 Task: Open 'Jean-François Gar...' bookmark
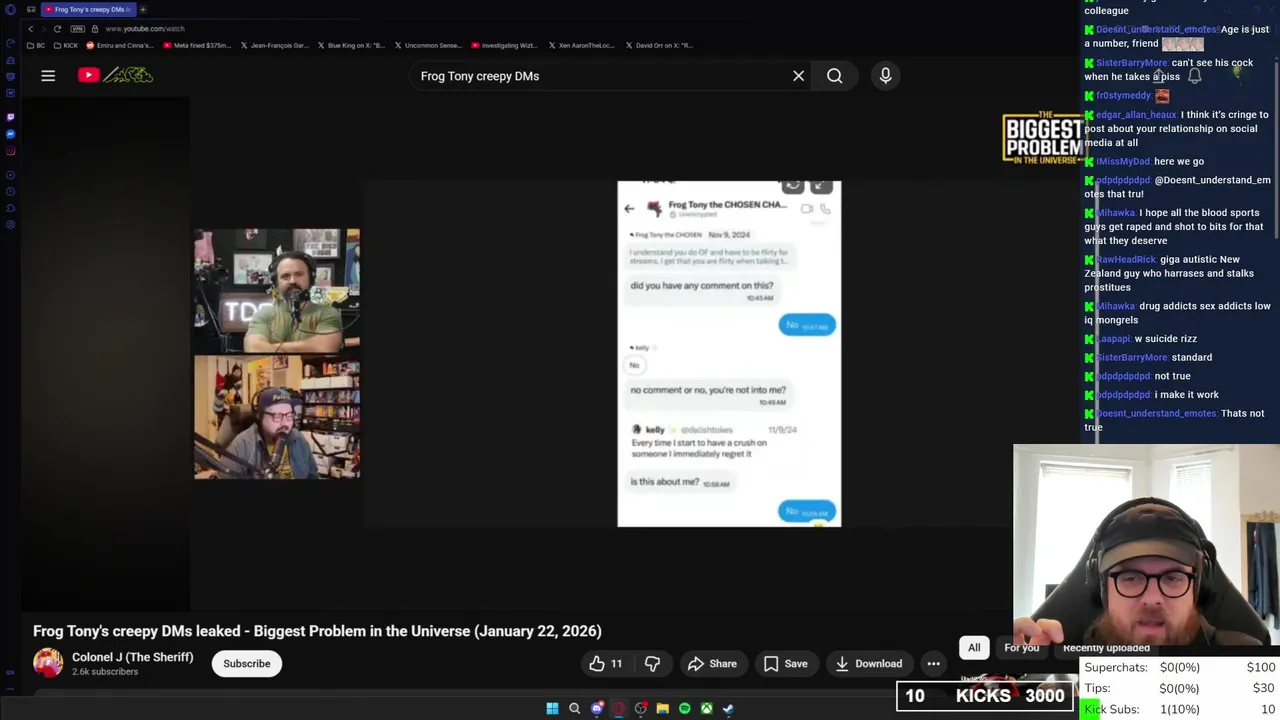[275, 45]
